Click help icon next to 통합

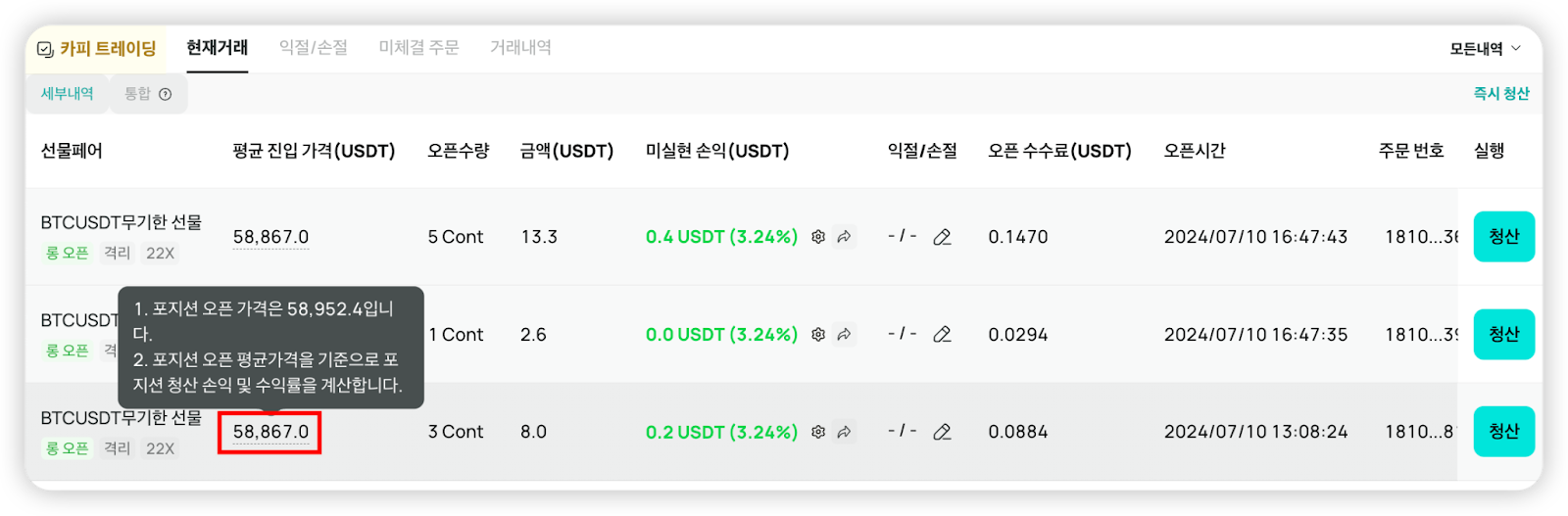coord(166,94)
